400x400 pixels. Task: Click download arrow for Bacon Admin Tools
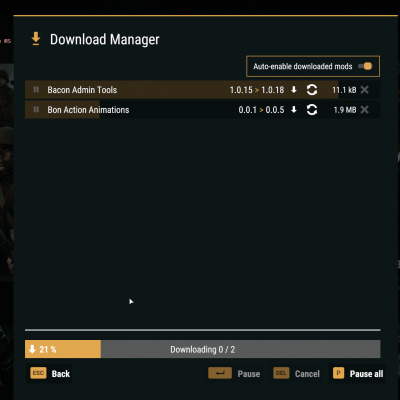(294, 90)
